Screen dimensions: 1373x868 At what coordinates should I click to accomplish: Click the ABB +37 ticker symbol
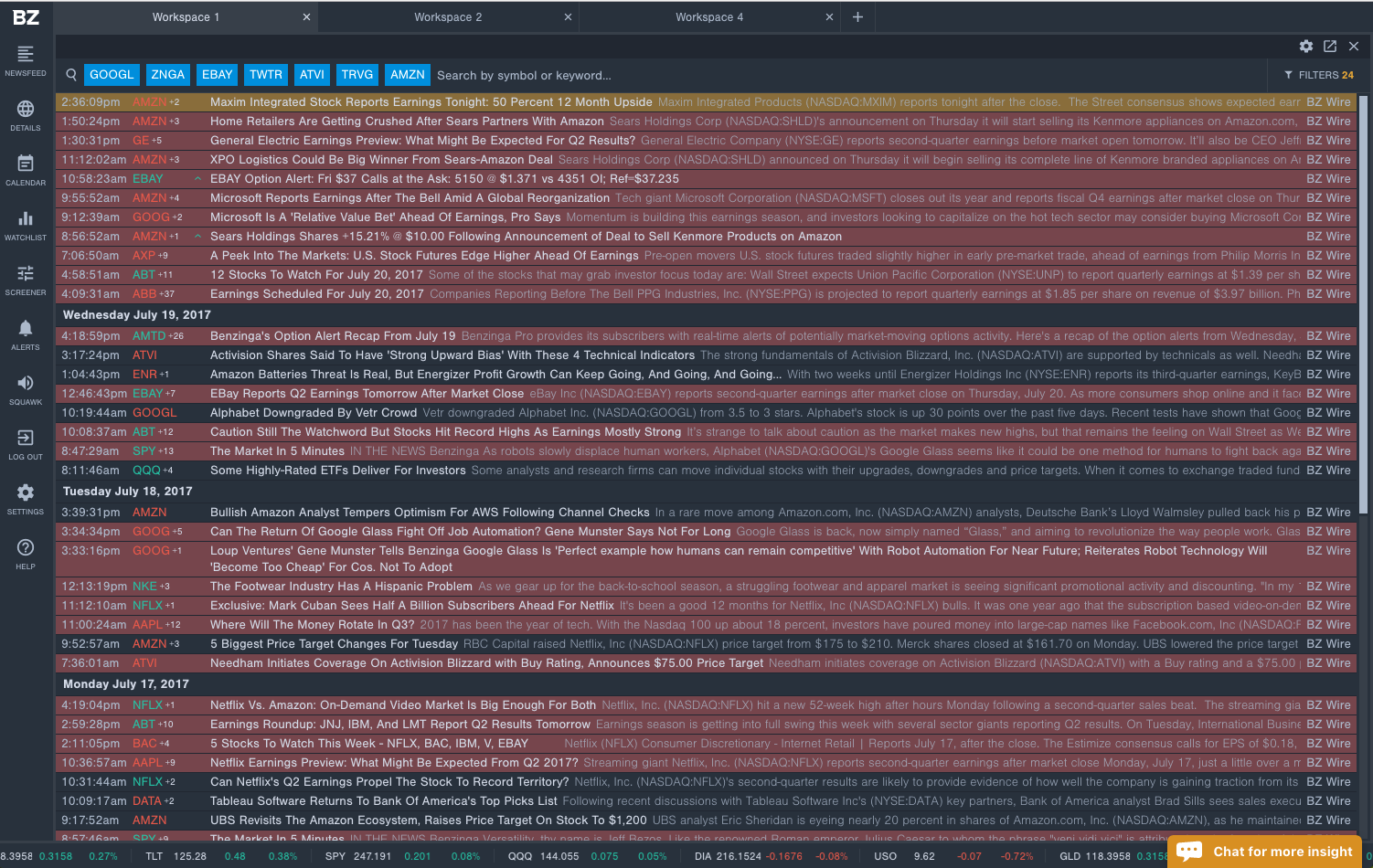[x=154, y=294]
